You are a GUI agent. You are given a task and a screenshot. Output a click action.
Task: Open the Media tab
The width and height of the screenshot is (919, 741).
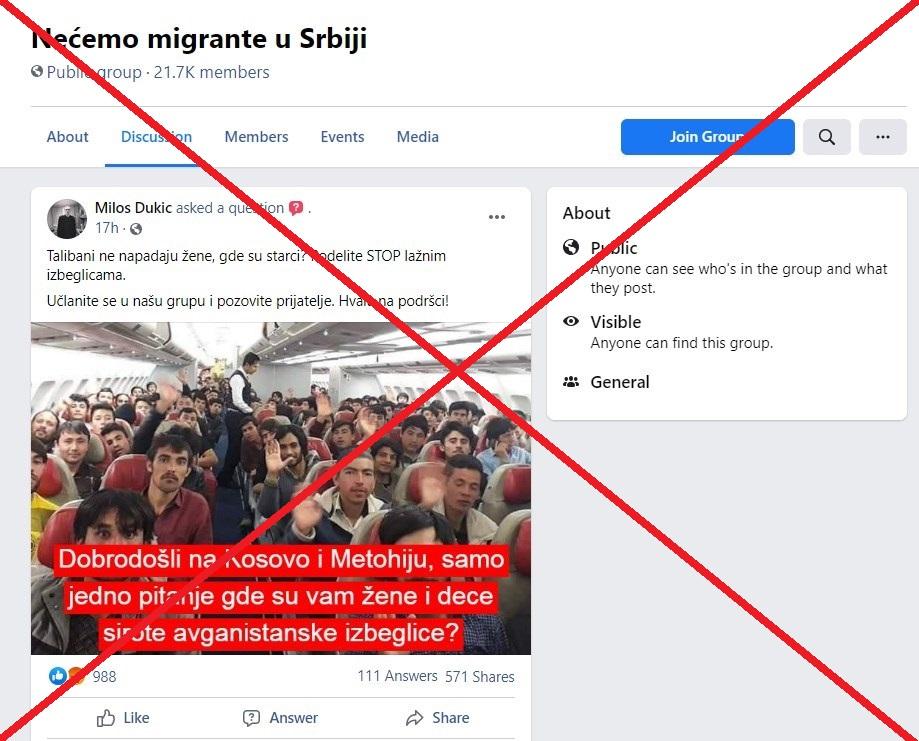coord(417,137)
